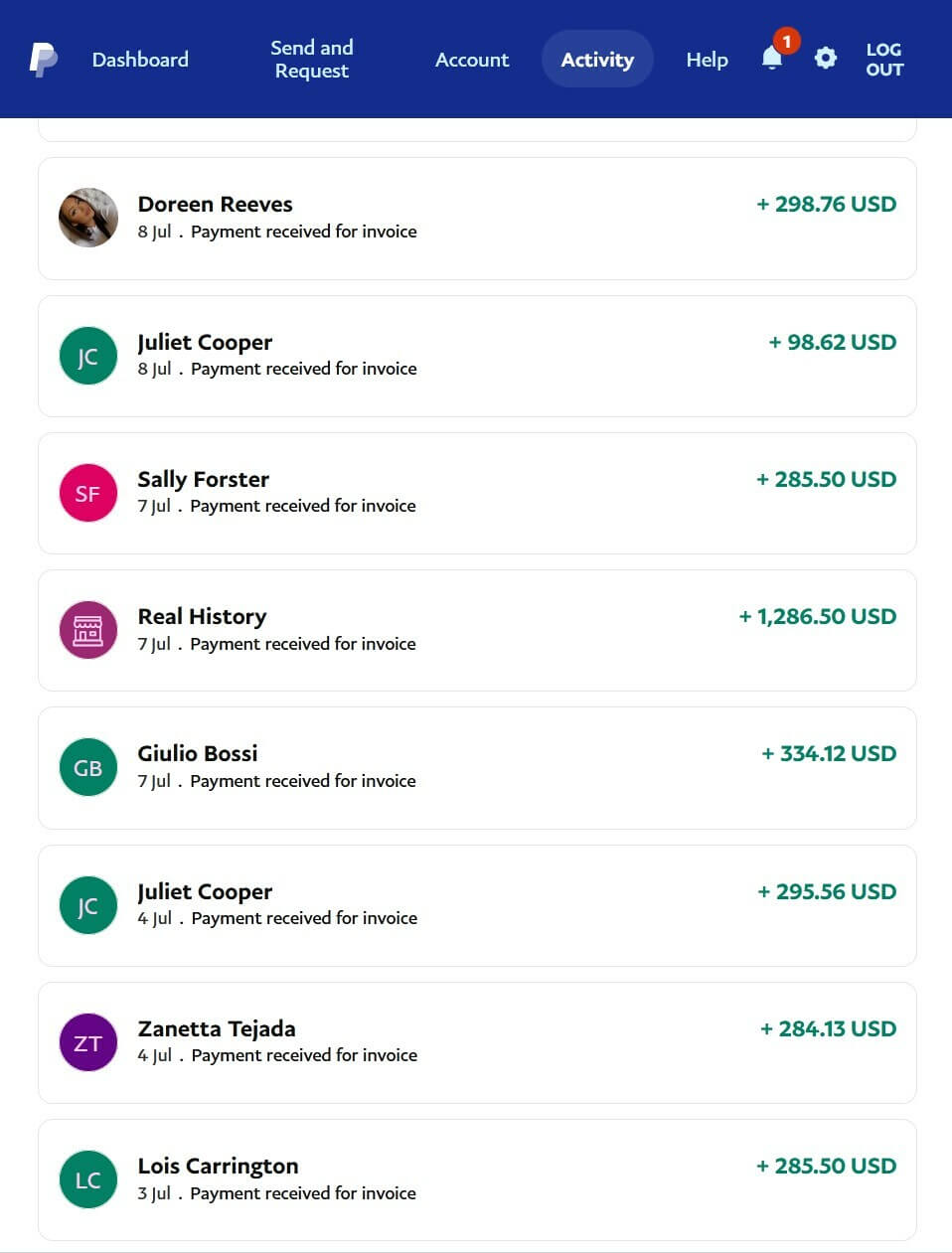Click Doreen Reeves profile photo
Viewport: 952px width, 1253px height.
coord(88,218)
